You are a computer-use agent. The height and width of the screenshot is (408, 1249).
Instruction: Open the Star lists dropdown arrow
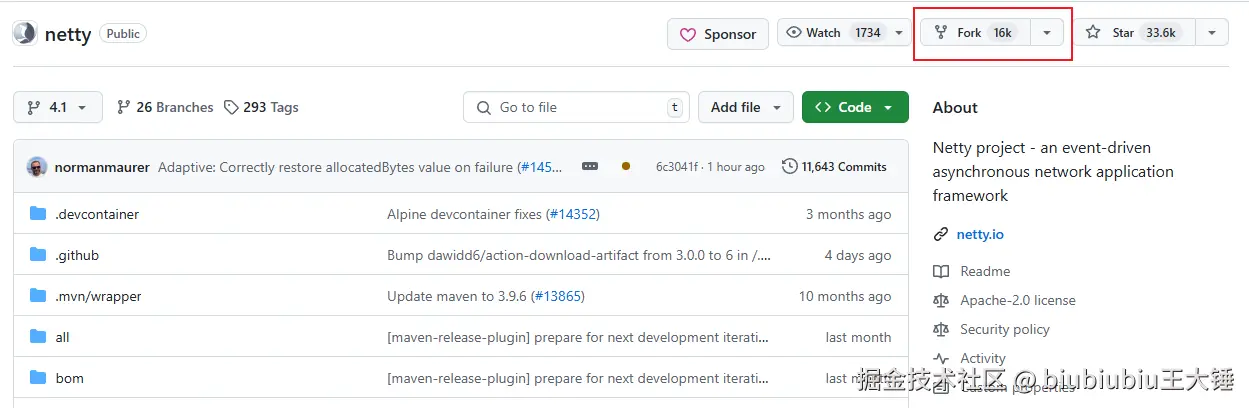tap(1212, 33)
